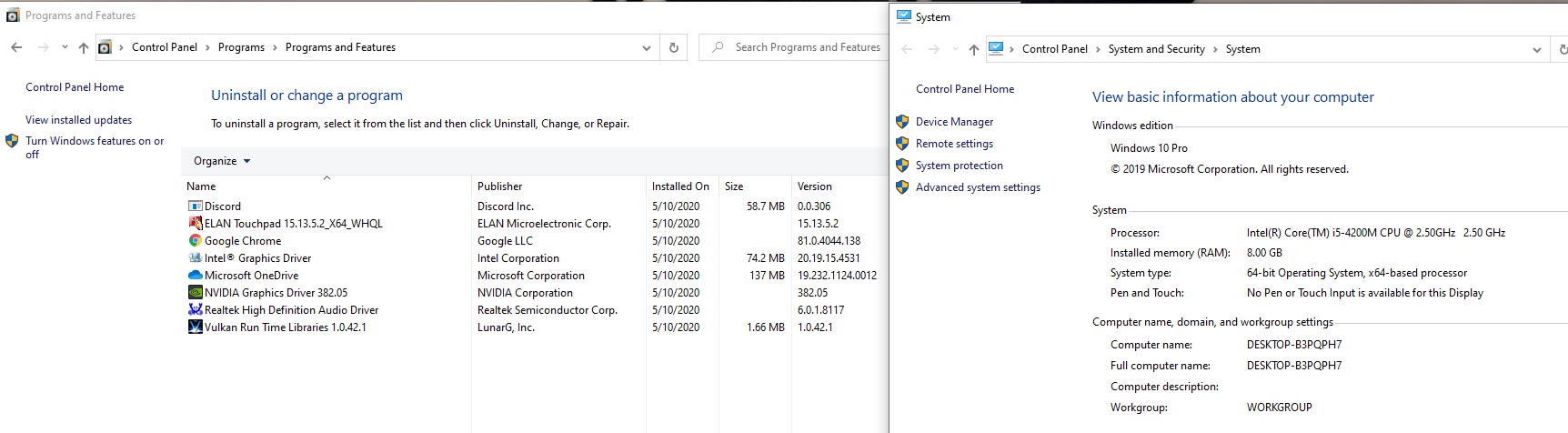The image size is (1568, 433).
Task: Expand the System window address bar dropdown
Action: click(x=1537, y=49)
